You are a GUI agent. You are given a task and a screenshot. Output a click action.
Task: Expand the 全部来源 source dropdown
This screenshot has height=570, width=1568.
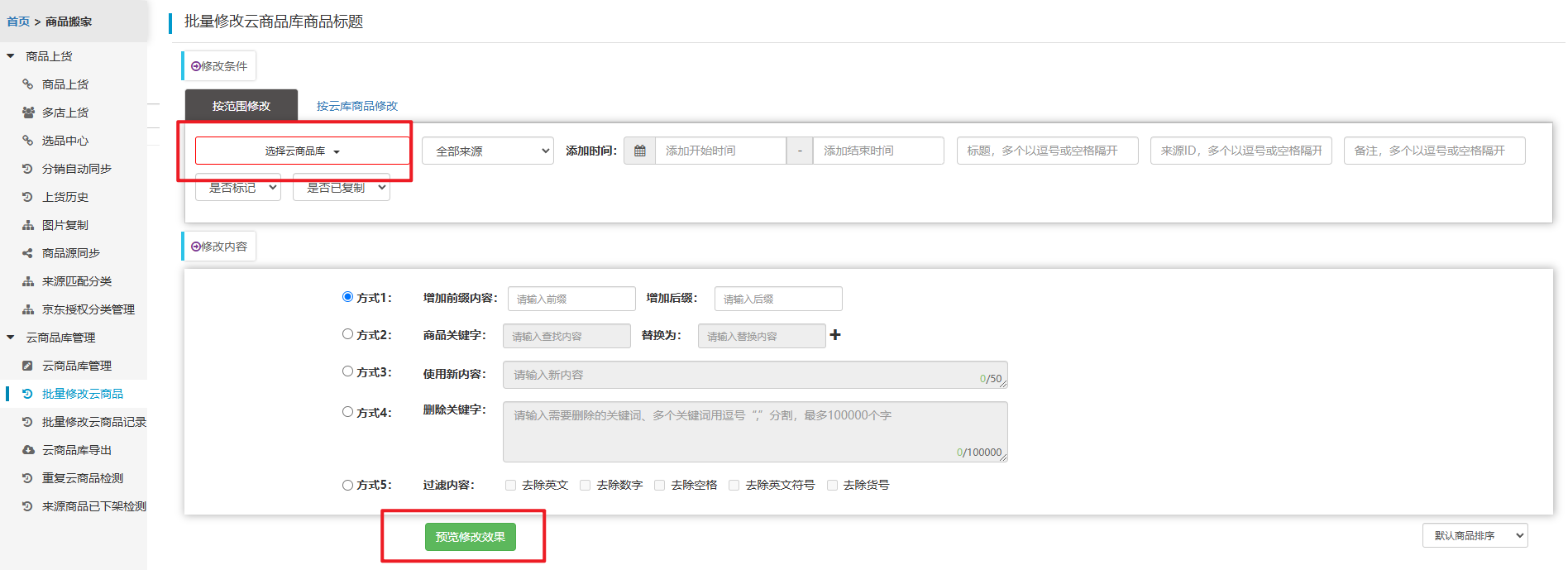[x=487, y=151]
